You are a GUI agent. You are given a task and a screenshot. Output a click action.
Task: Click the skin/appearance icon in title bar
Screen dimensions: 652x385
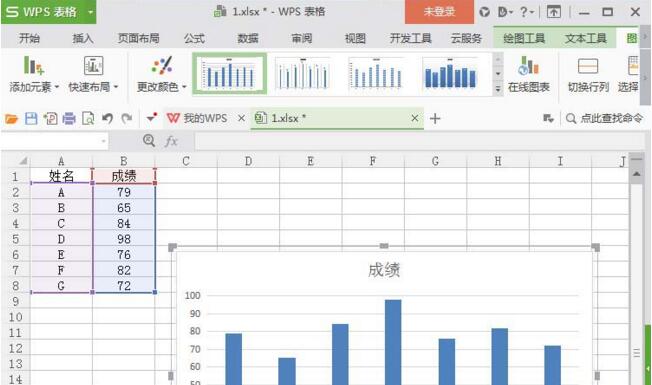click(484, 12)
